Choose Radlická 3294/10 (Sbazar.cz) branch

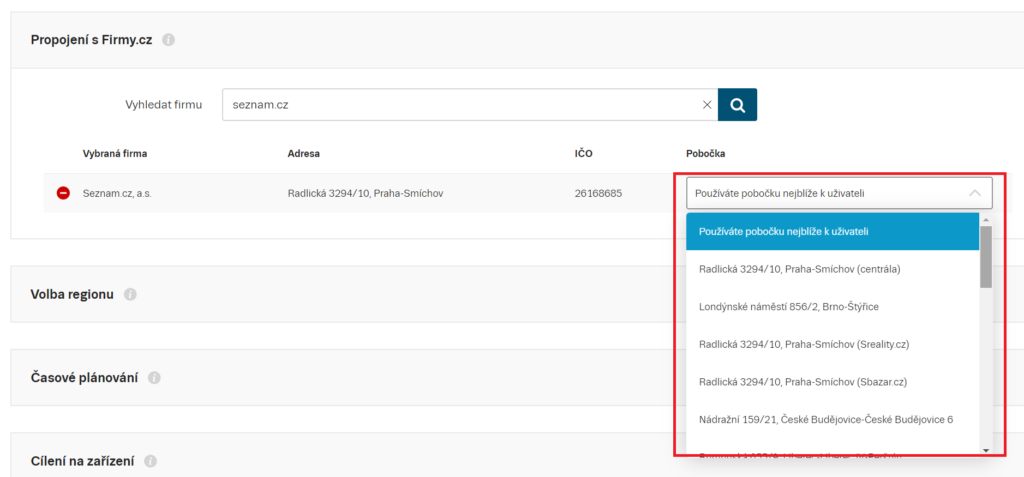point(833,382)
